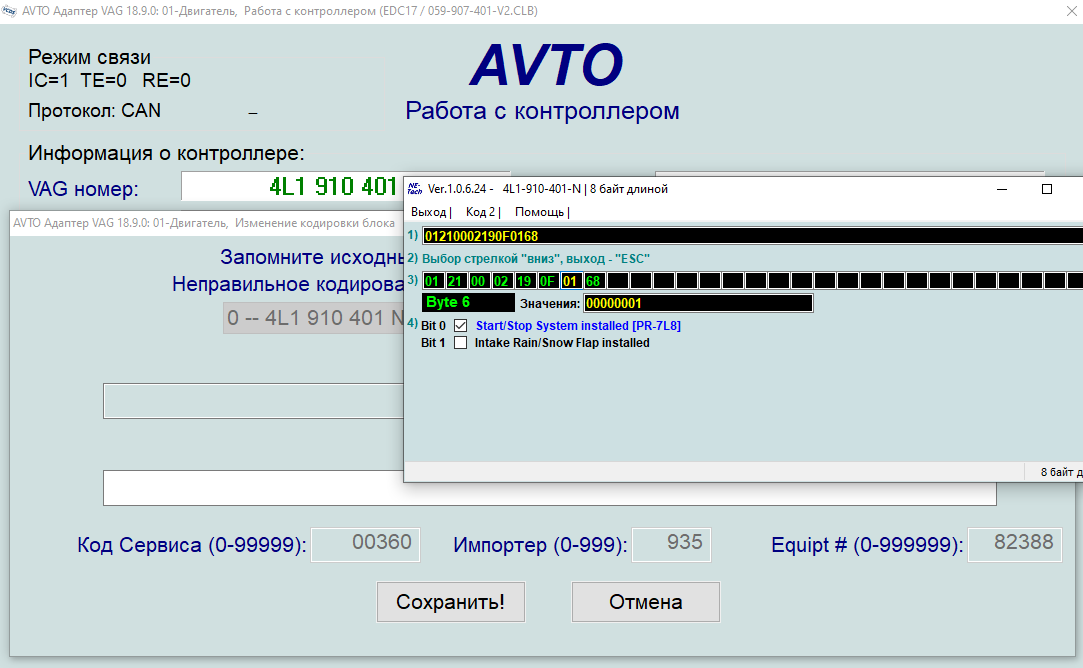Image resolution: width=1083 pixels, height=668 pixels.
Task: Select byte cell with value 19
Action: point(524,281)
